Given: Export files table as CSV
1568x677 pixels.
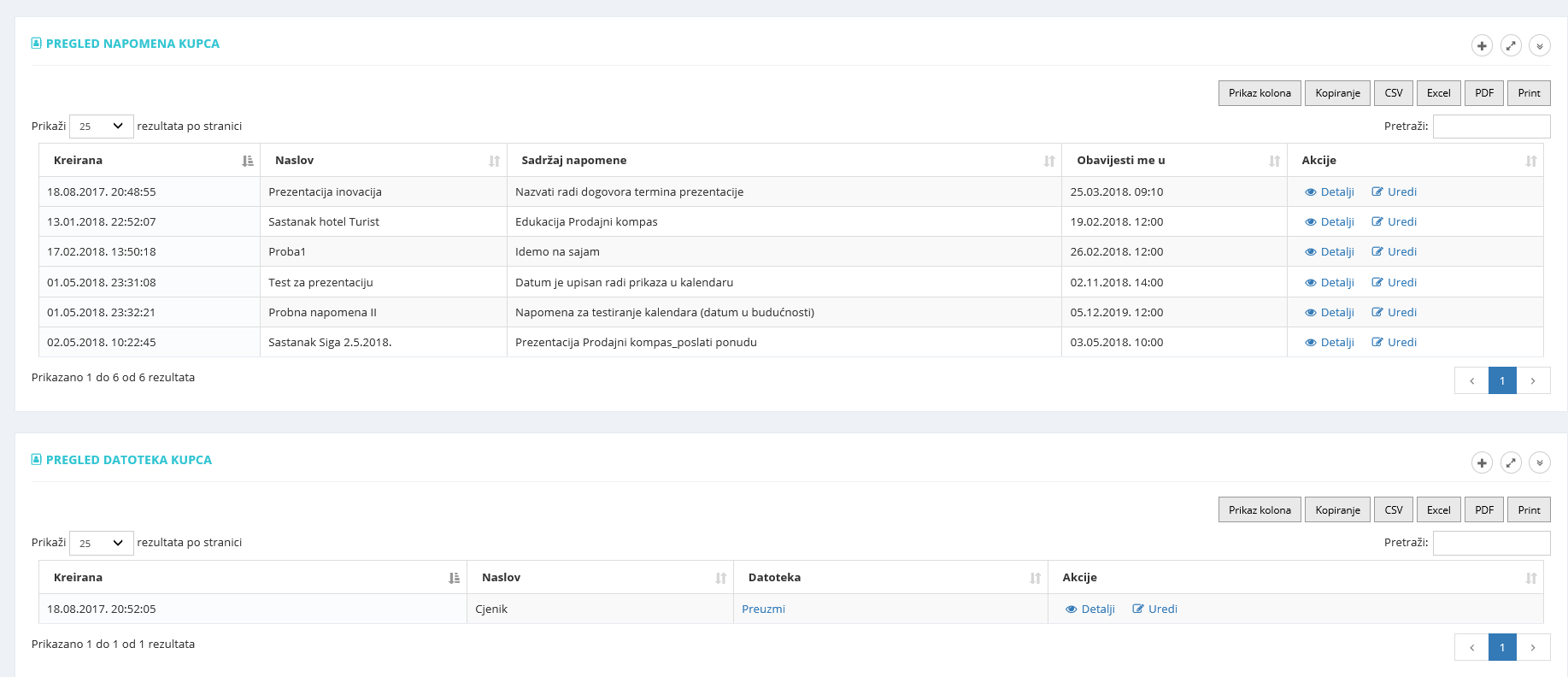Looking at the screenshot, I should 1394,510.
